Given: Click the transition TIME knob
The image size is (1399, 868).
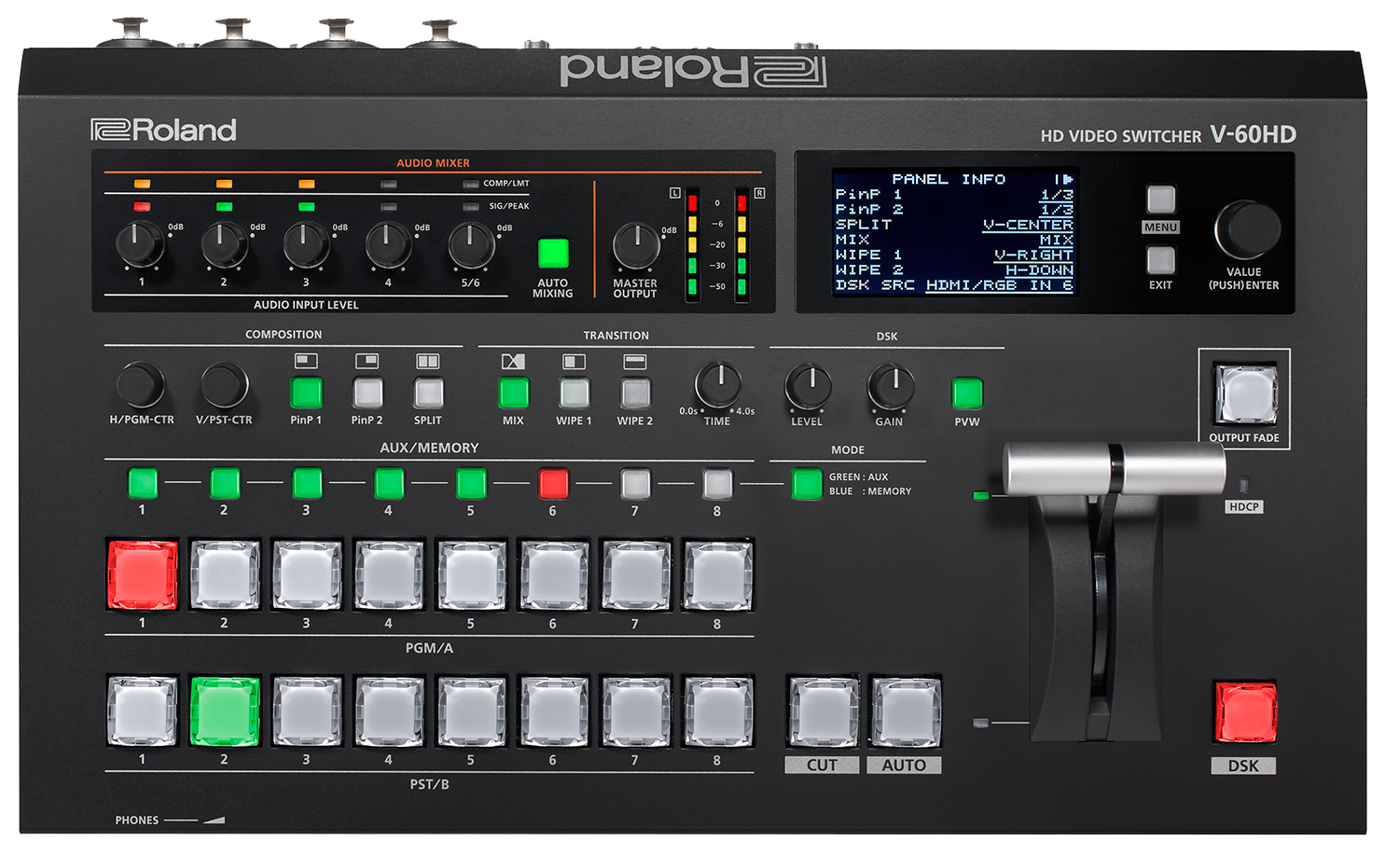Looking at the screenshot, I should [718, 385].
